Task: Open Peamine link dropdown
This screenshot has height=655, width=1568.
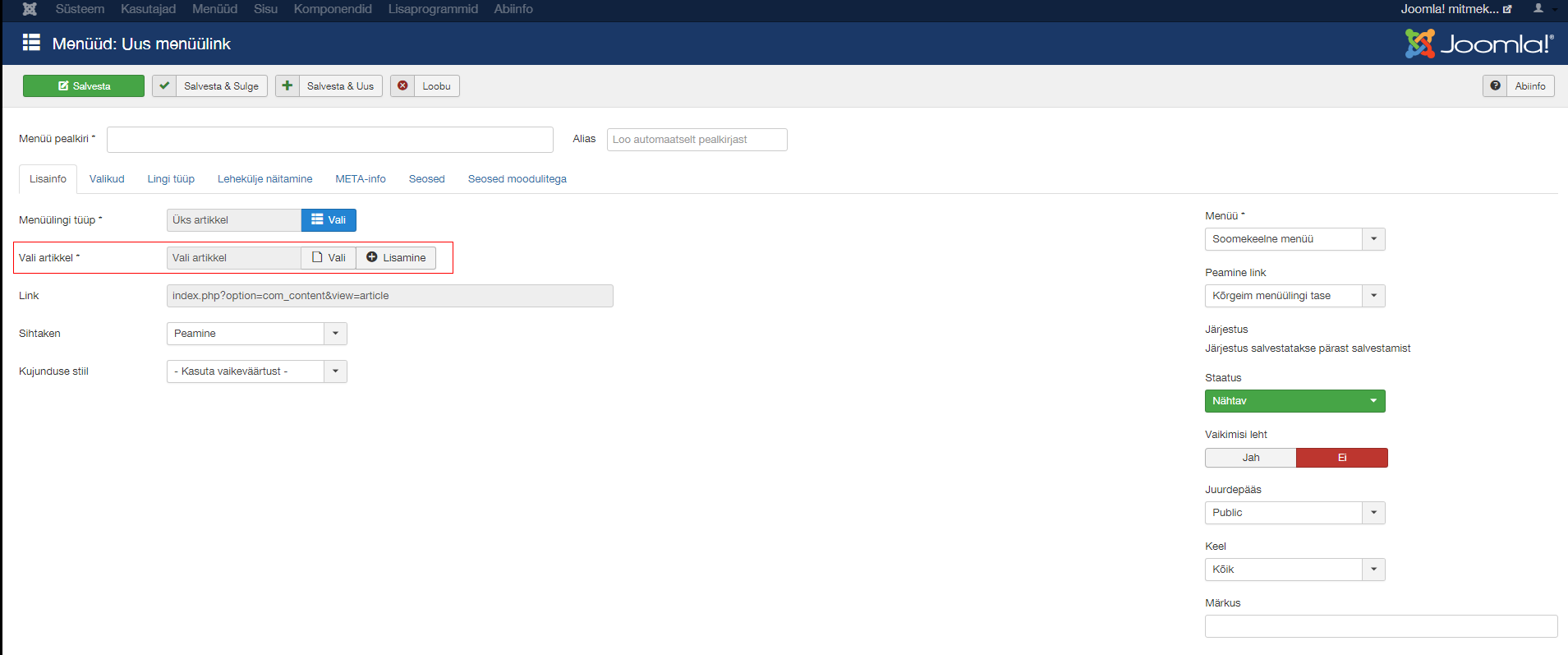Action: pos(1295,296)
